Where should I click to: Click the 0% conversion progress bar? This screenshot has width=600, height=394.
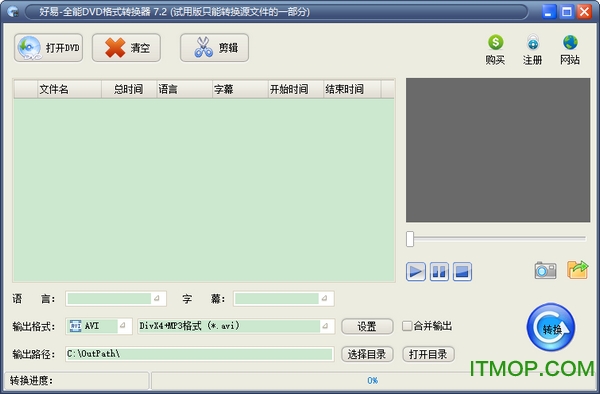pyautogui.click(x=372, y=381)
